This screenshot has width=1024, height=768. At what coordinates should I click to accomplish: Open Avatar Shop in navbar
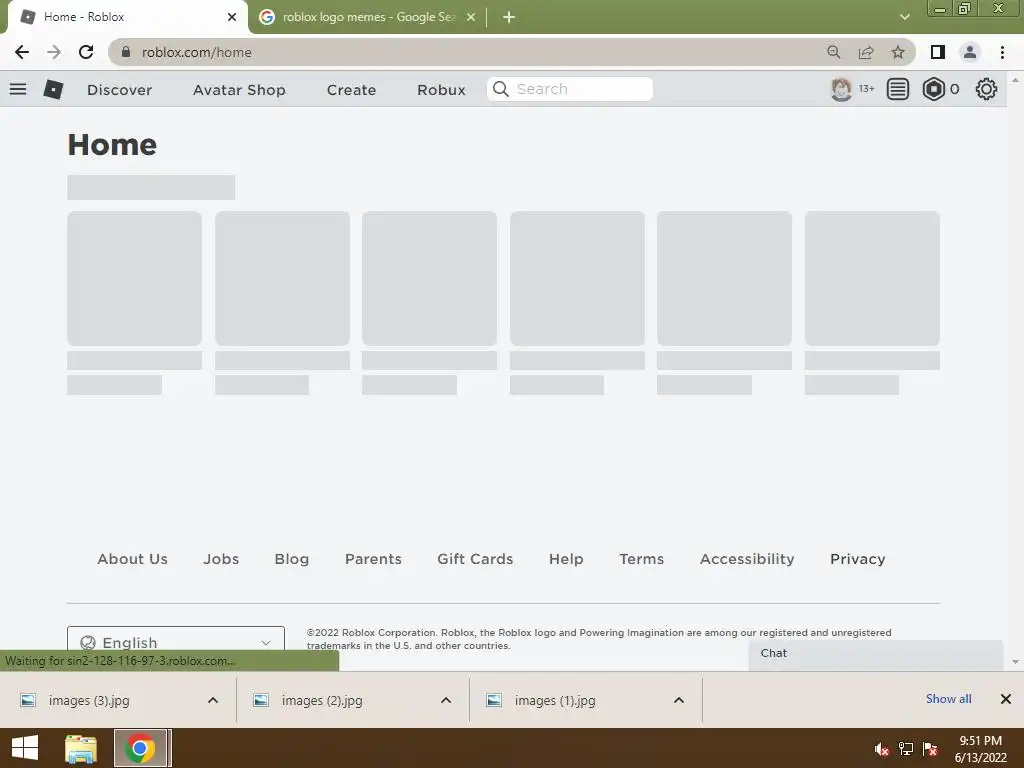239,89
